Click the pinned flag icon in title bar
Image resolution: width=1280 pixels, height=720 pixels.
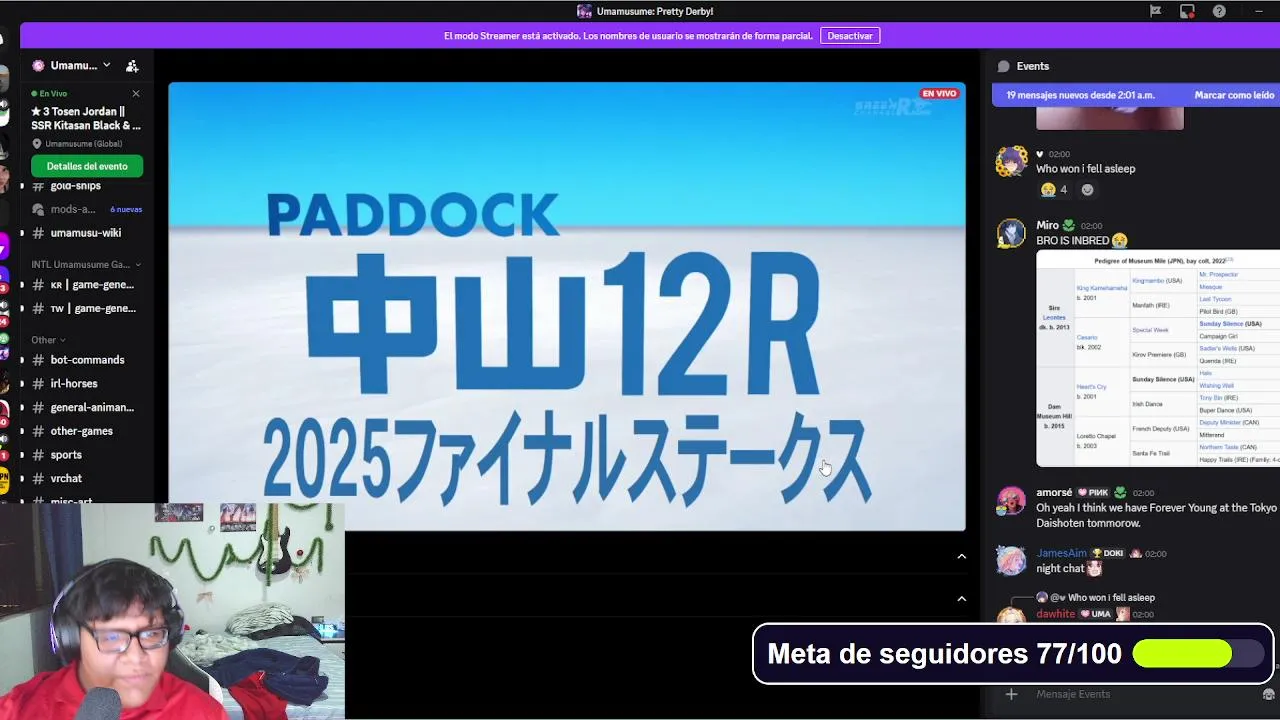(x=1155, y=11)
